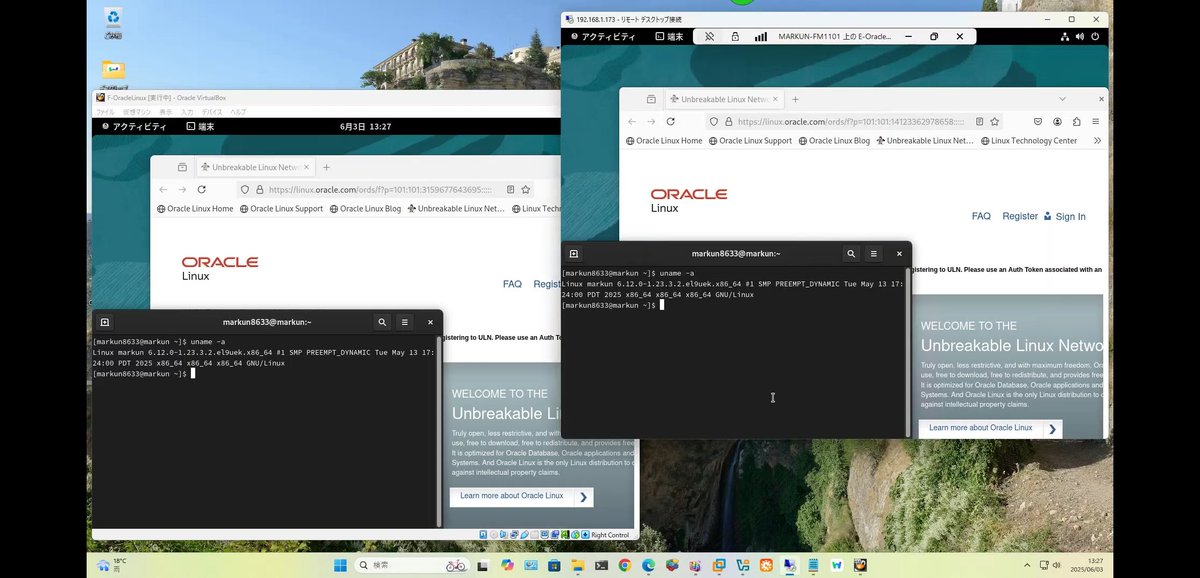The height and width of the screenshot is (578, 1200).
Task: Click the 端末 app menu in the Remote Desktop top bar
Action: pyautogui.click(x=670, y=36)
